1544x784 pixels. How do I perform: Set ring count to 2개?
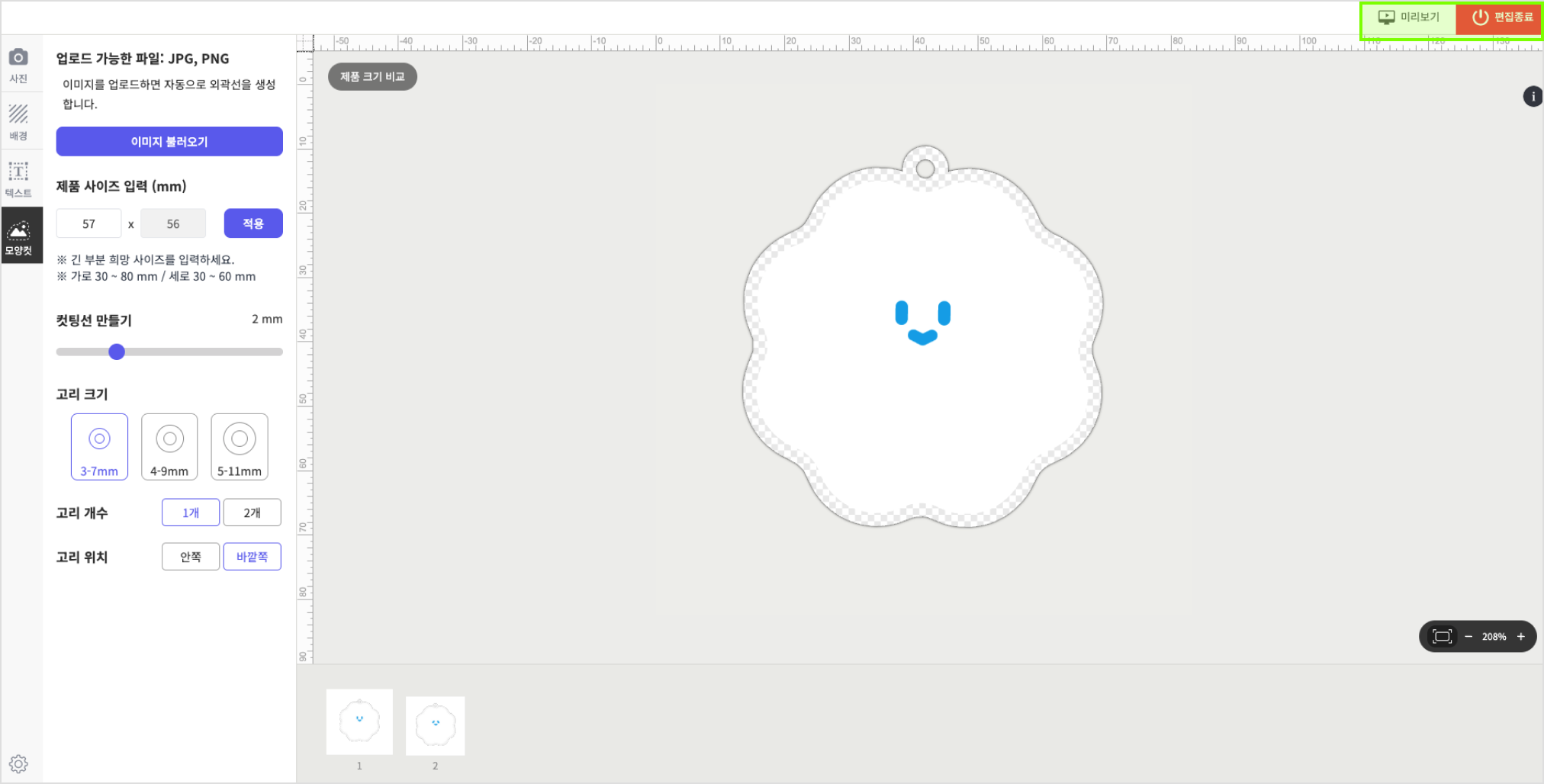point(252,512)
